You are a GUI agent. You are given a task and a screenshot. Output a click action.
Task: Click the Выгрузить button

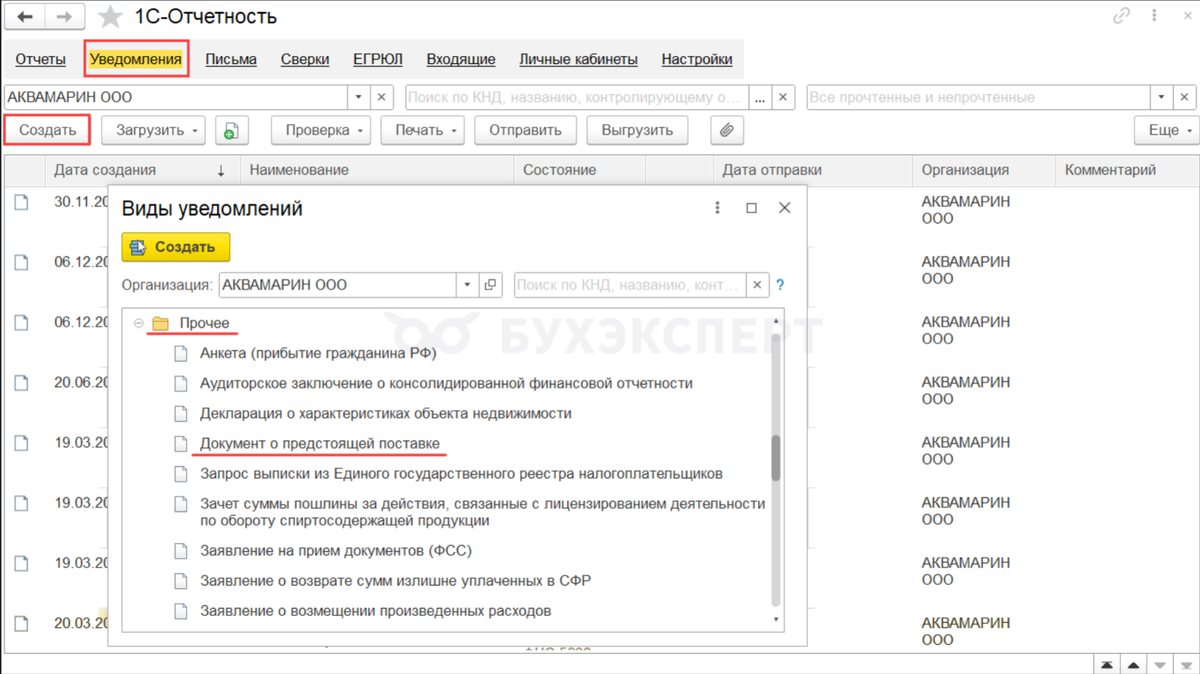tap(637, 130)
